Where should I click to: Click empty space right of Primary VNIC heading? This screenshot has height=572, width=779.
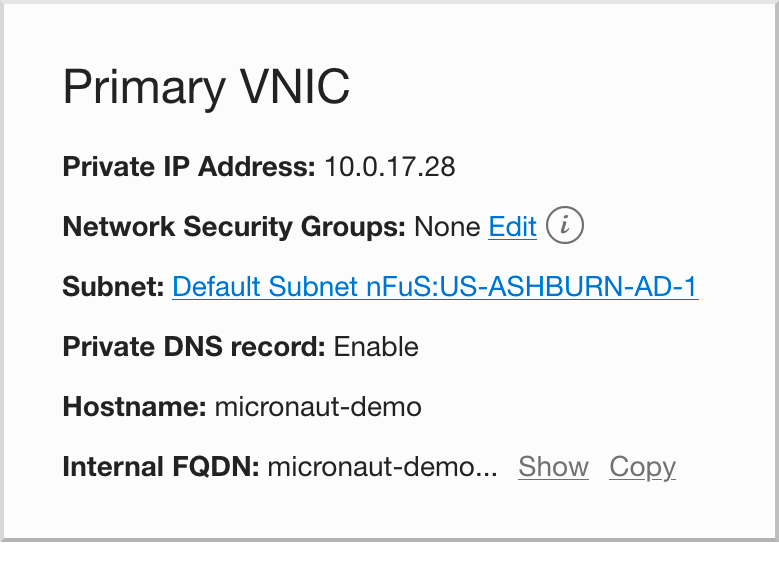click(546, 87)
